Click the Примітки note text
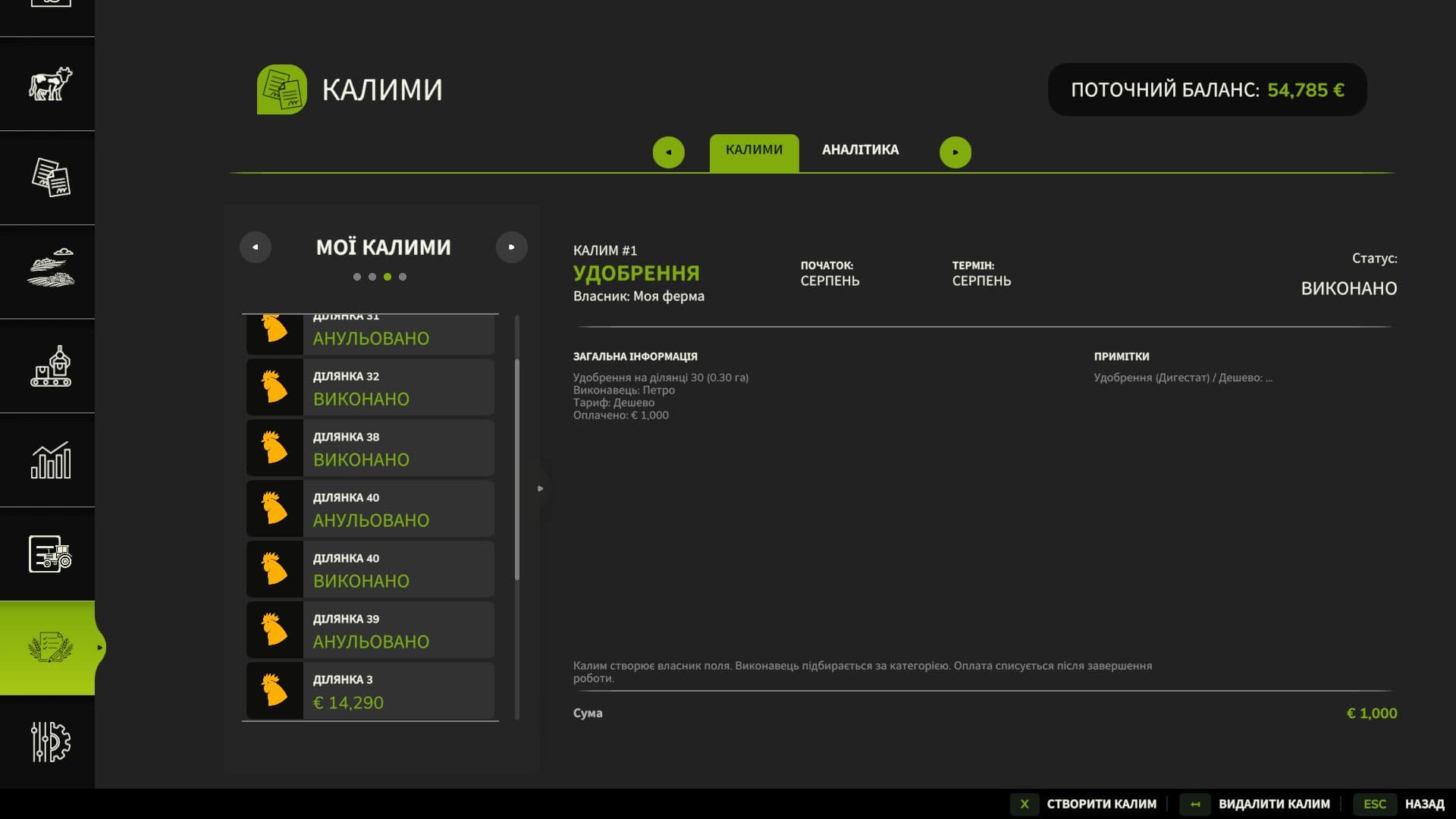The image size is (1456, 819). coord(1183,378)
